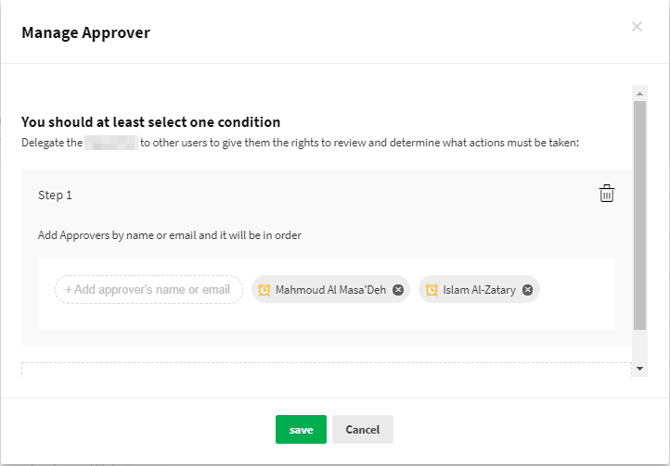Focus the 'Add approver's name or email' field

point(148,290)
